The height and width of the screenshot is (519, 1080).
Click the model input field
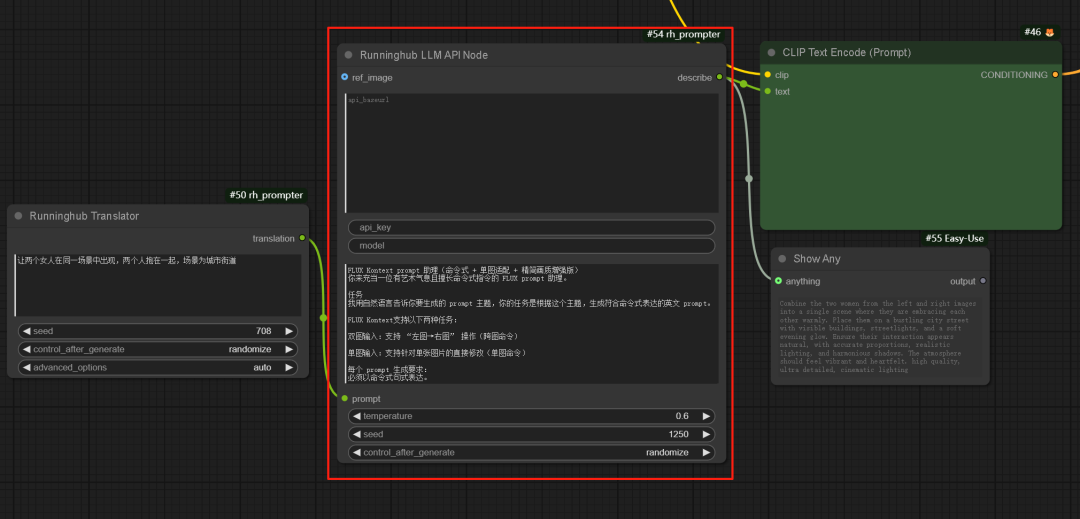click(531, 246)
